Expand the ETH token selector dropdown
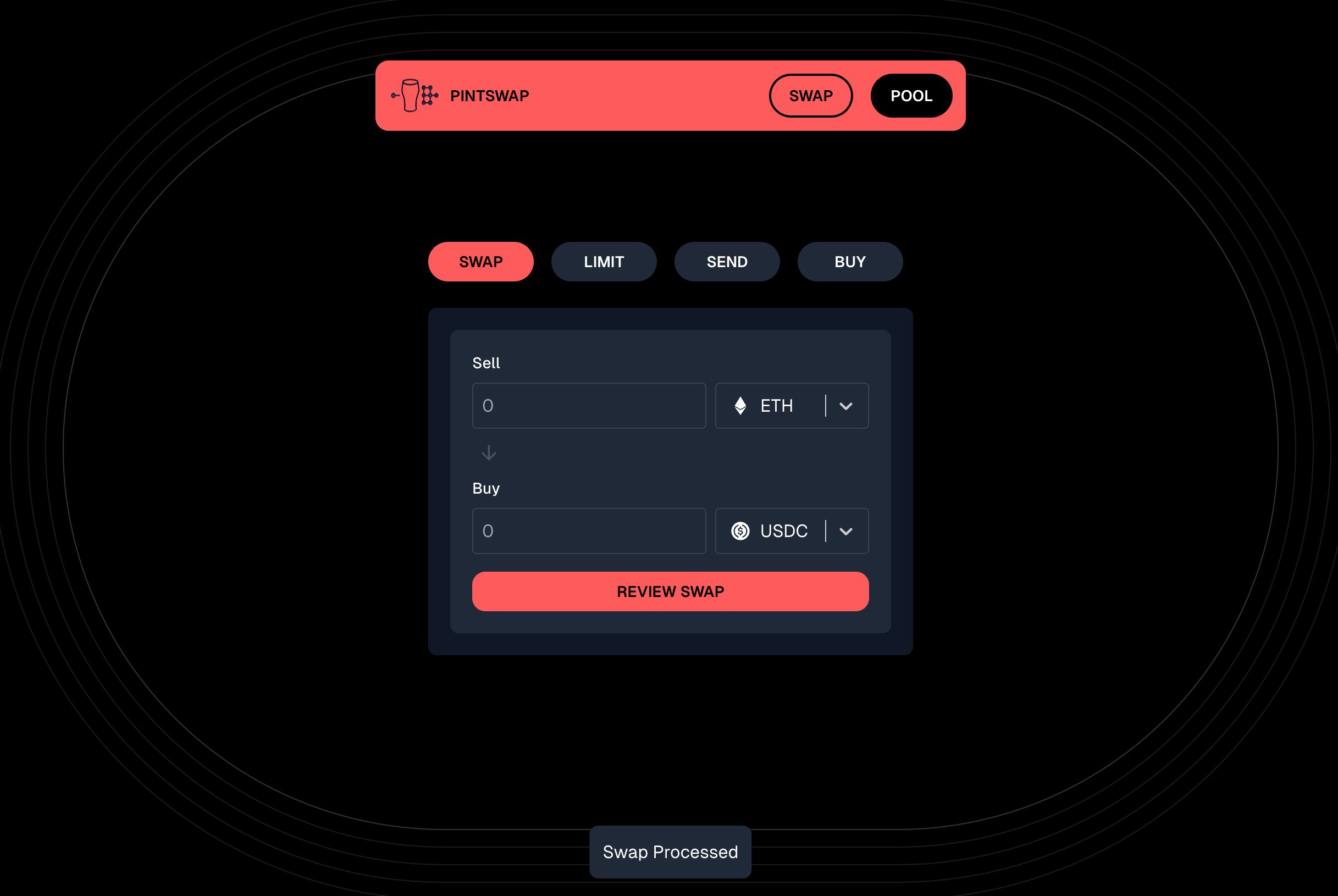1338x896 pixels. pos(846,405)
